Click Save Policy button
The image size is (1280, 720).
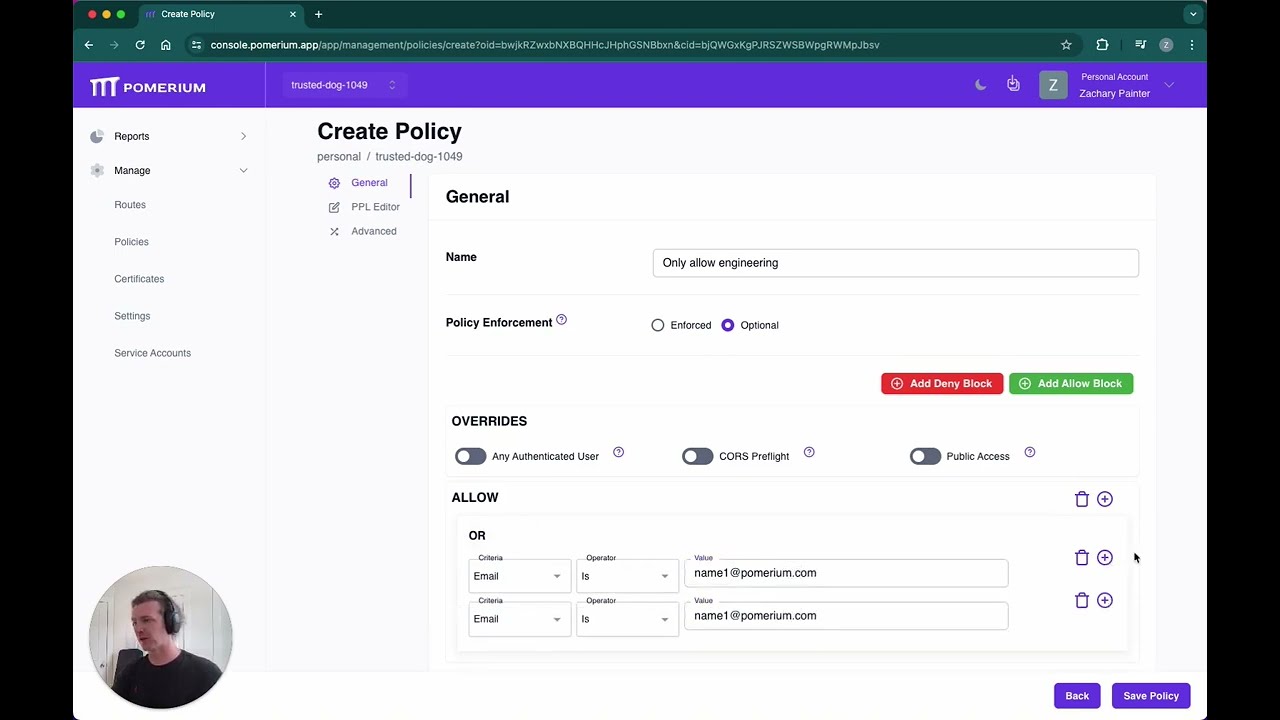(1151, 696)
